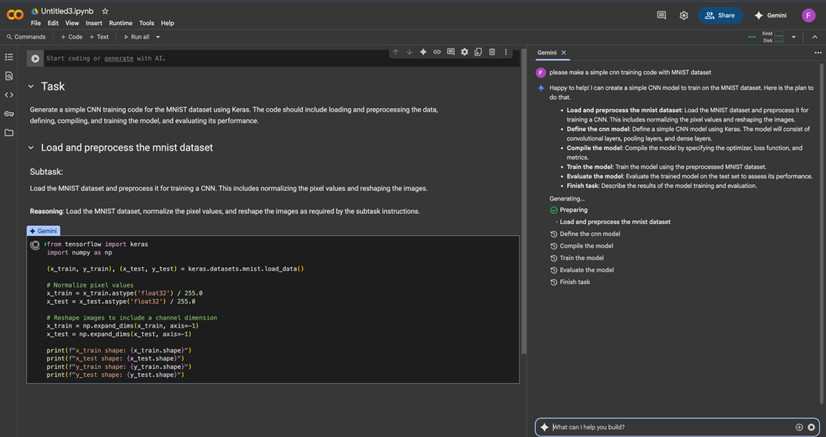Open the comments icon in header

[661, 15]
